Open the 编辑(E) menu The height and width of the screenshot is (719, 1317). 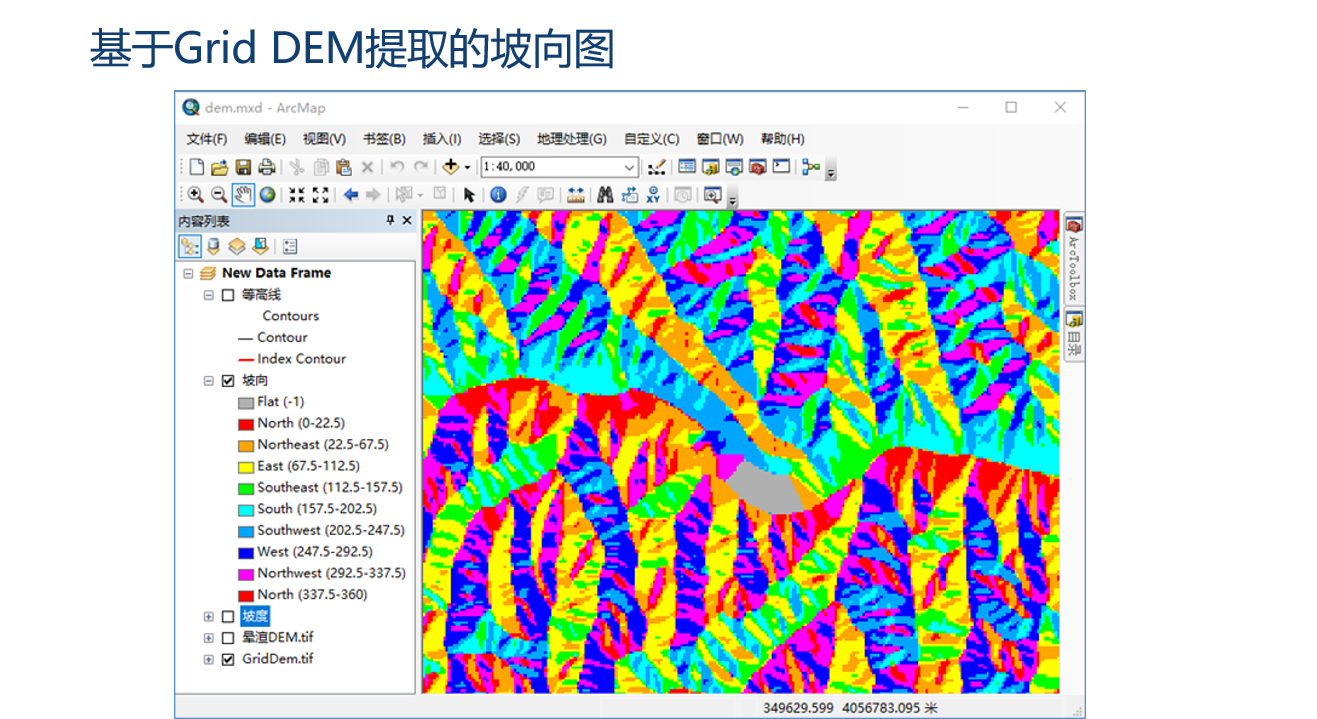(x=265, y=139)
